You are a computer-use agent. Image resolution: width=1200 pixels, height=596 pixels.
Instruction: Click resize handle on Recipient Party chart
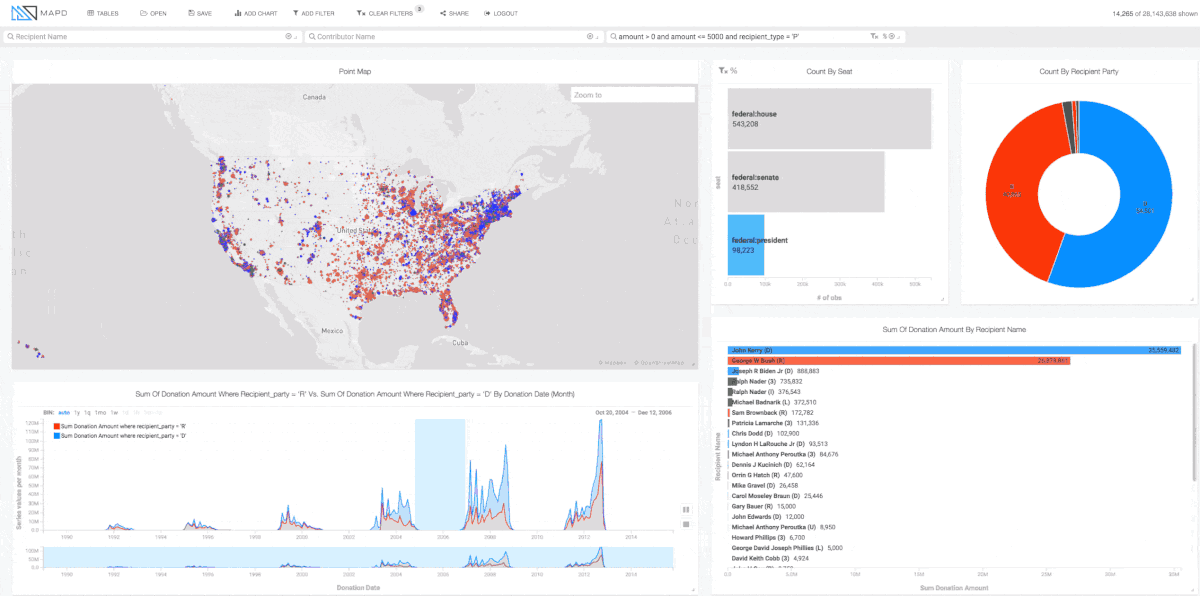(1192, 299)
